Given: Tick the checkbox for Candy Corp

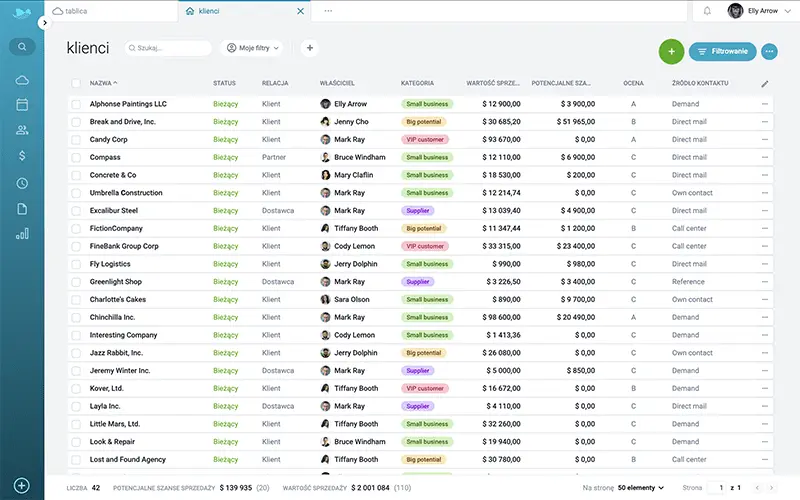Looking at the screenshot, I should click(x=76, y=140).
